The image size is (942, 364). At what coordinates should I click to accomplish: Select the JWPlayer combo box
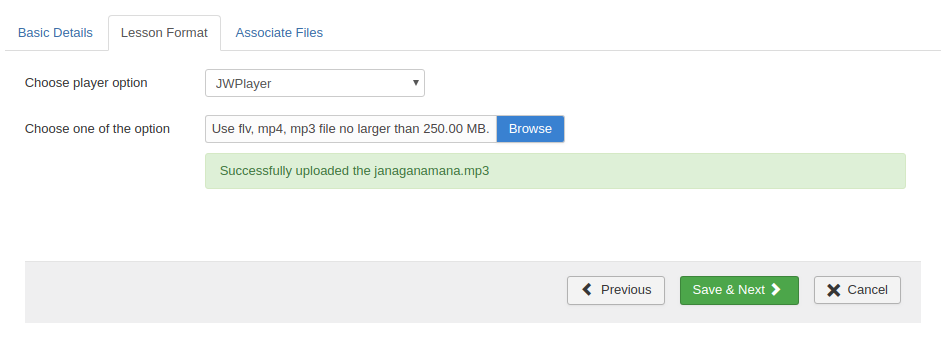coord(315,83)
